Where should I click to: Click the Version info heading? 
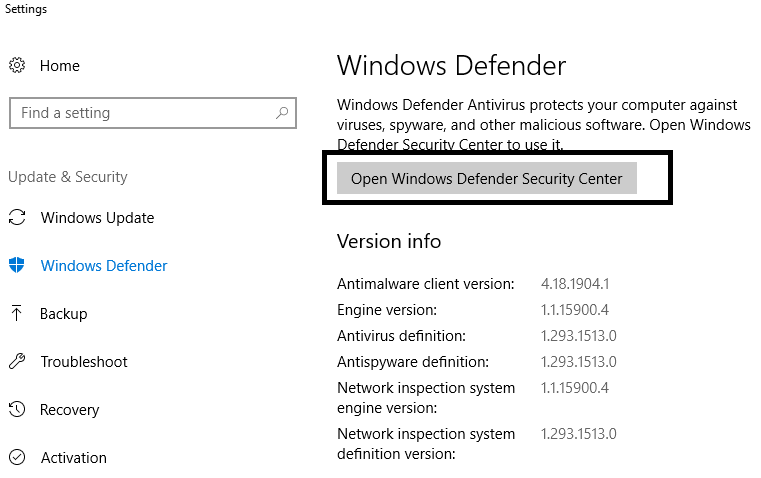click(x=389, y=241)
